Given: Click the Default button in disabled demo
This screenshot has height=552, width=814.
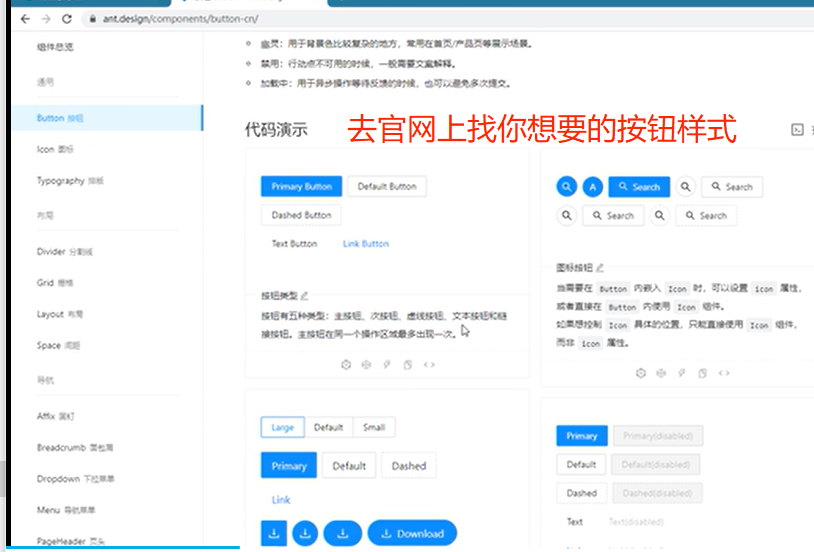Looking at the screenshot, I should [581, 464].
